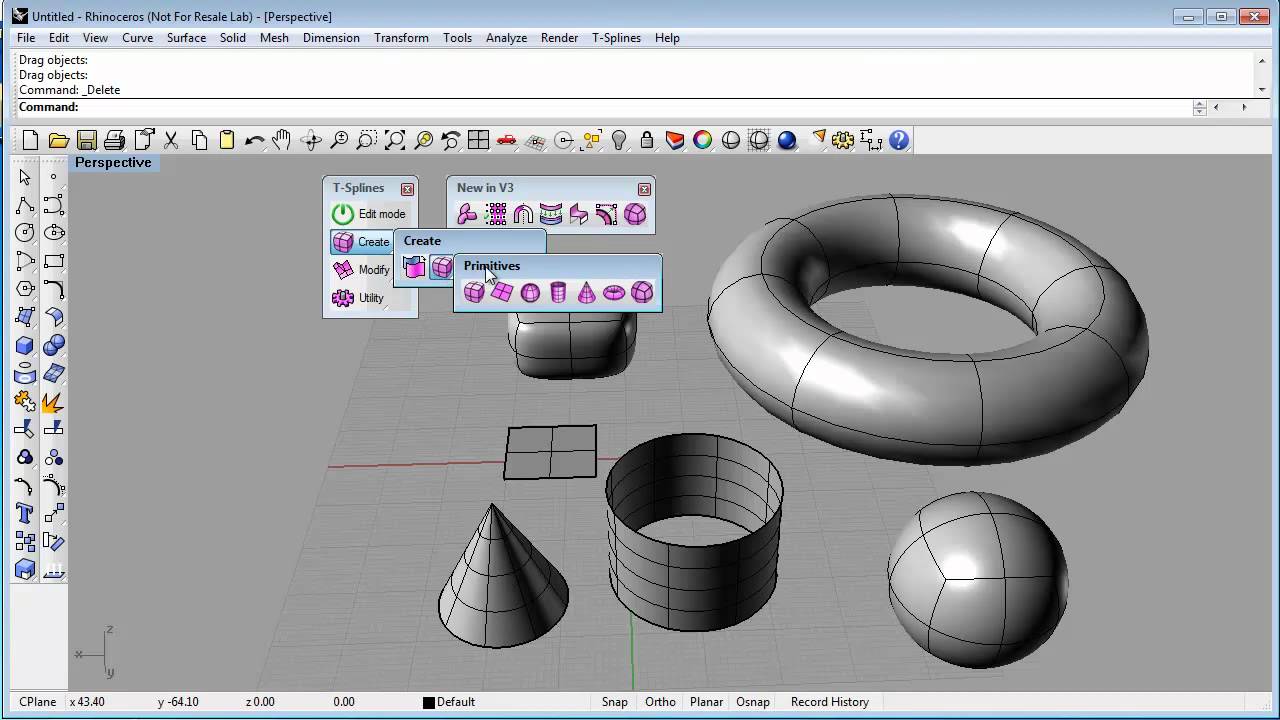Screen dimensions: 1280x720
Task: Click the padlock lock objects icon
Action: point(647,140)
